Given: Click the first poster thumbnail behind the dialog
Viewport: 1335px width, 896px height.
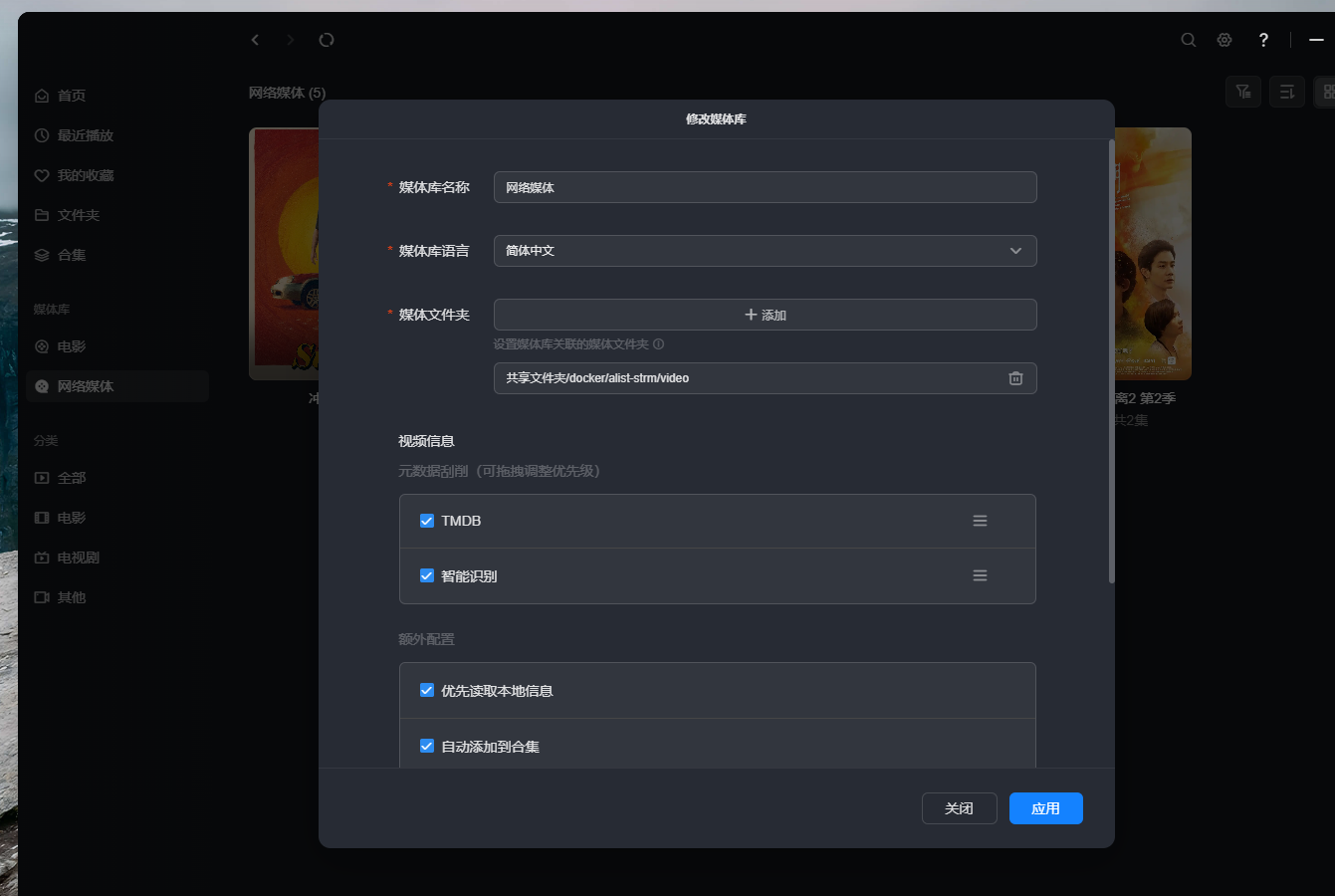Looking at the screenshot, I should pos(284,253).
